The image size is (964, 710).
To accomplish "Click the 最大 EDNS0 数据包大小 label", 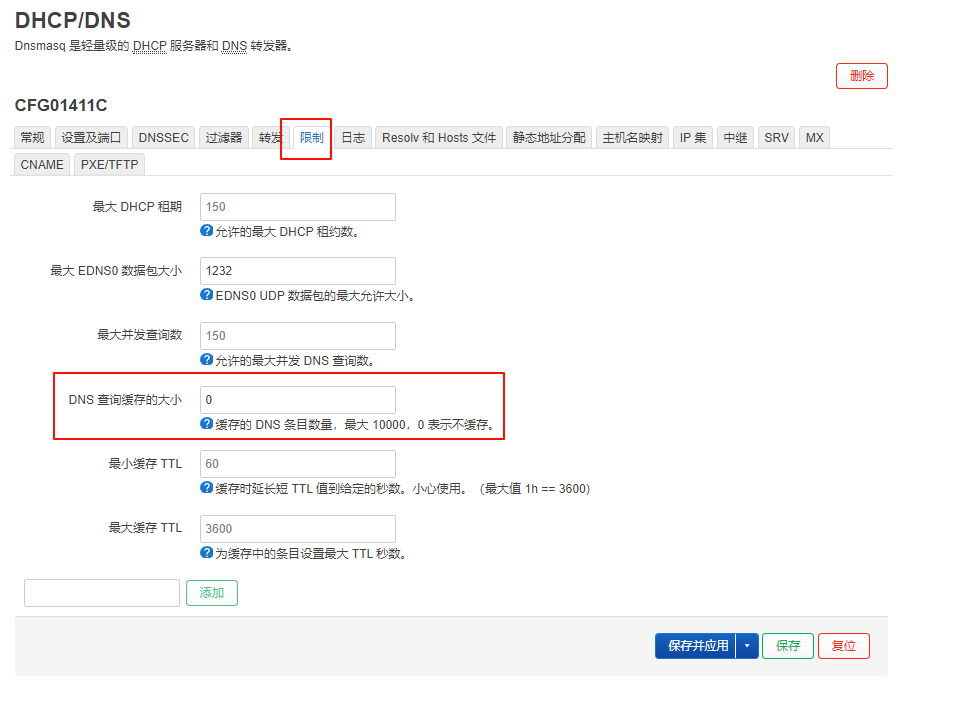I will click(x=116, y=271).
